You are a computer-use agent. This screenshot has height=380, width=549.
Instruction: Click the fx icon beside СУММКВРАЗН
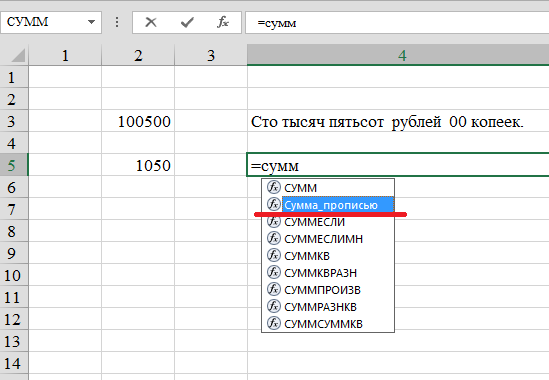click(x=274, y=272)
